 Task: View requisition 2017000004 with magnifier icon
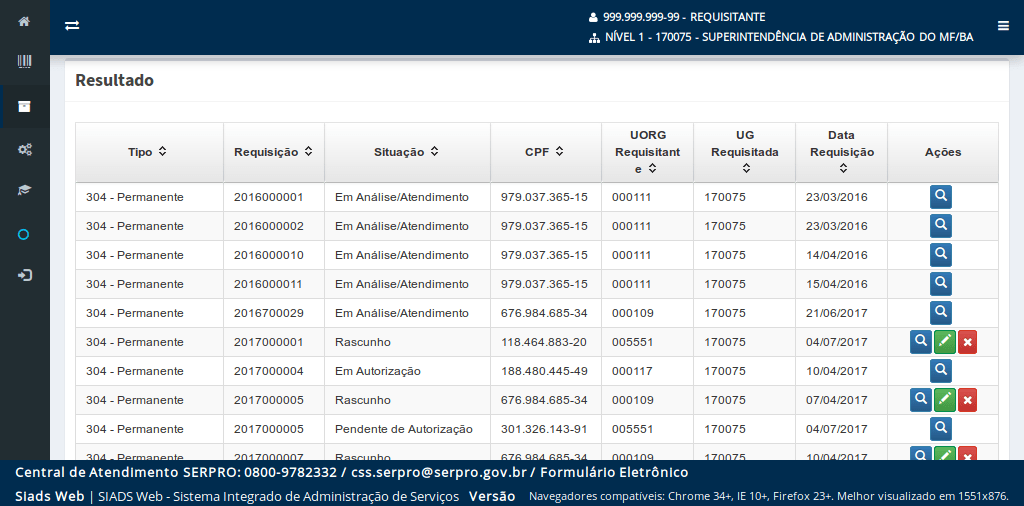point(940,370)
